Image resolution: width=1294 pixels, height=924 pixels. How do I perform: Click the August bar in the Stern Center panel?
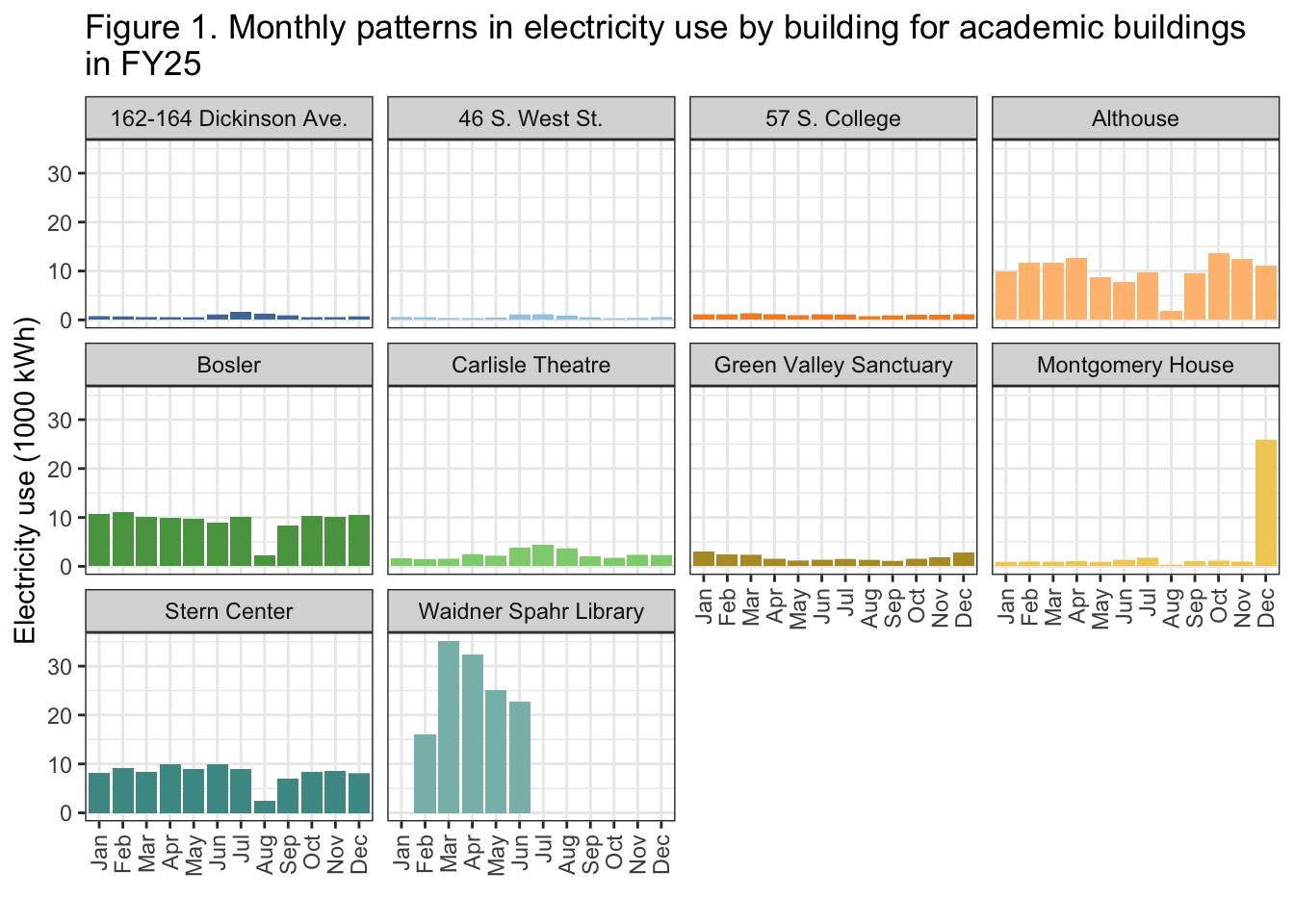click(265, 808)
